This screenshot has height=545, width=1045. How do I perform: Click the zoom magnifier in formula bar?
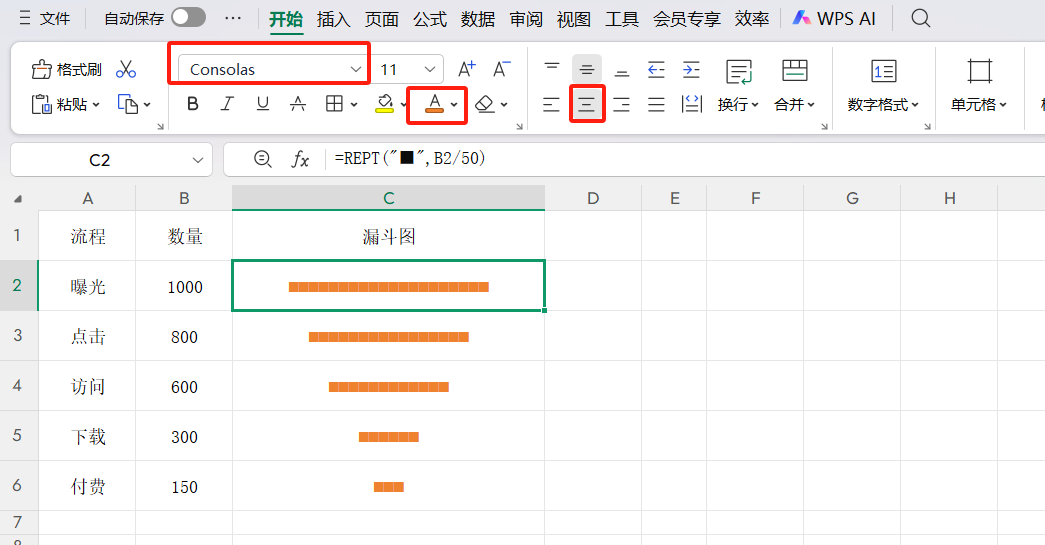click(x=263, y=159)
